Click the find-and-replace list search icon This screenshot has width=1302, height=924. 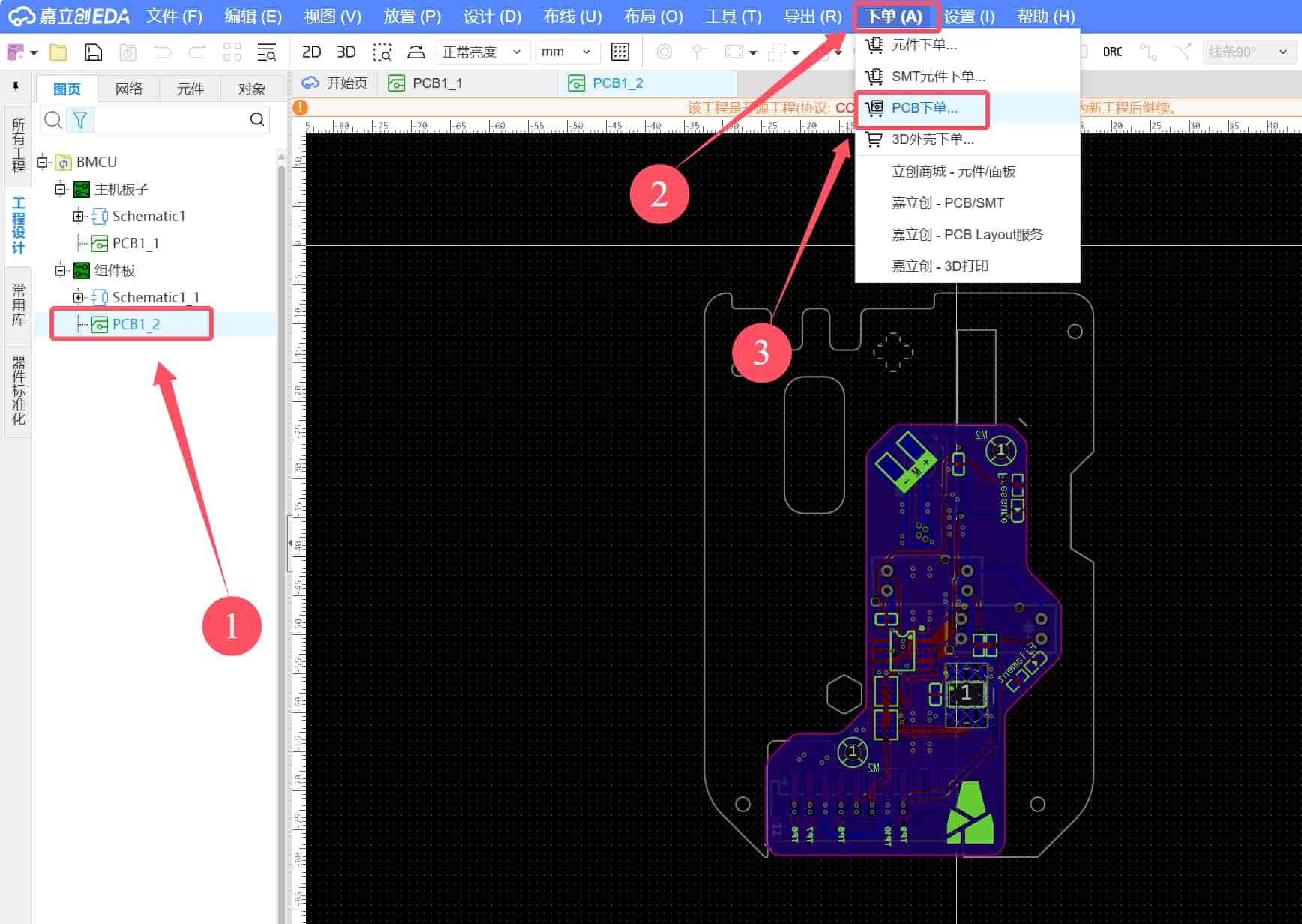point(266,52)
